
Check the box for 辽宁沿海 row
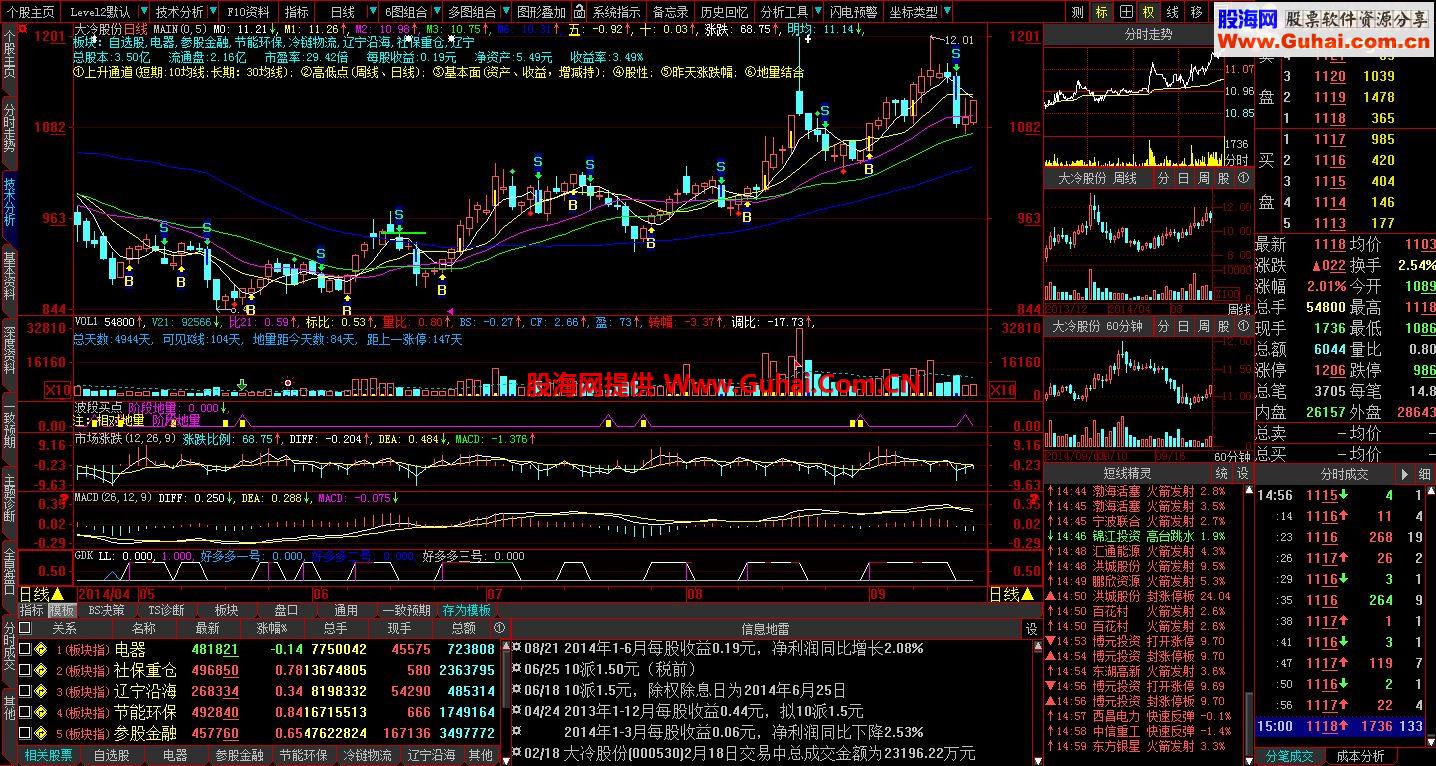[25, 692]
